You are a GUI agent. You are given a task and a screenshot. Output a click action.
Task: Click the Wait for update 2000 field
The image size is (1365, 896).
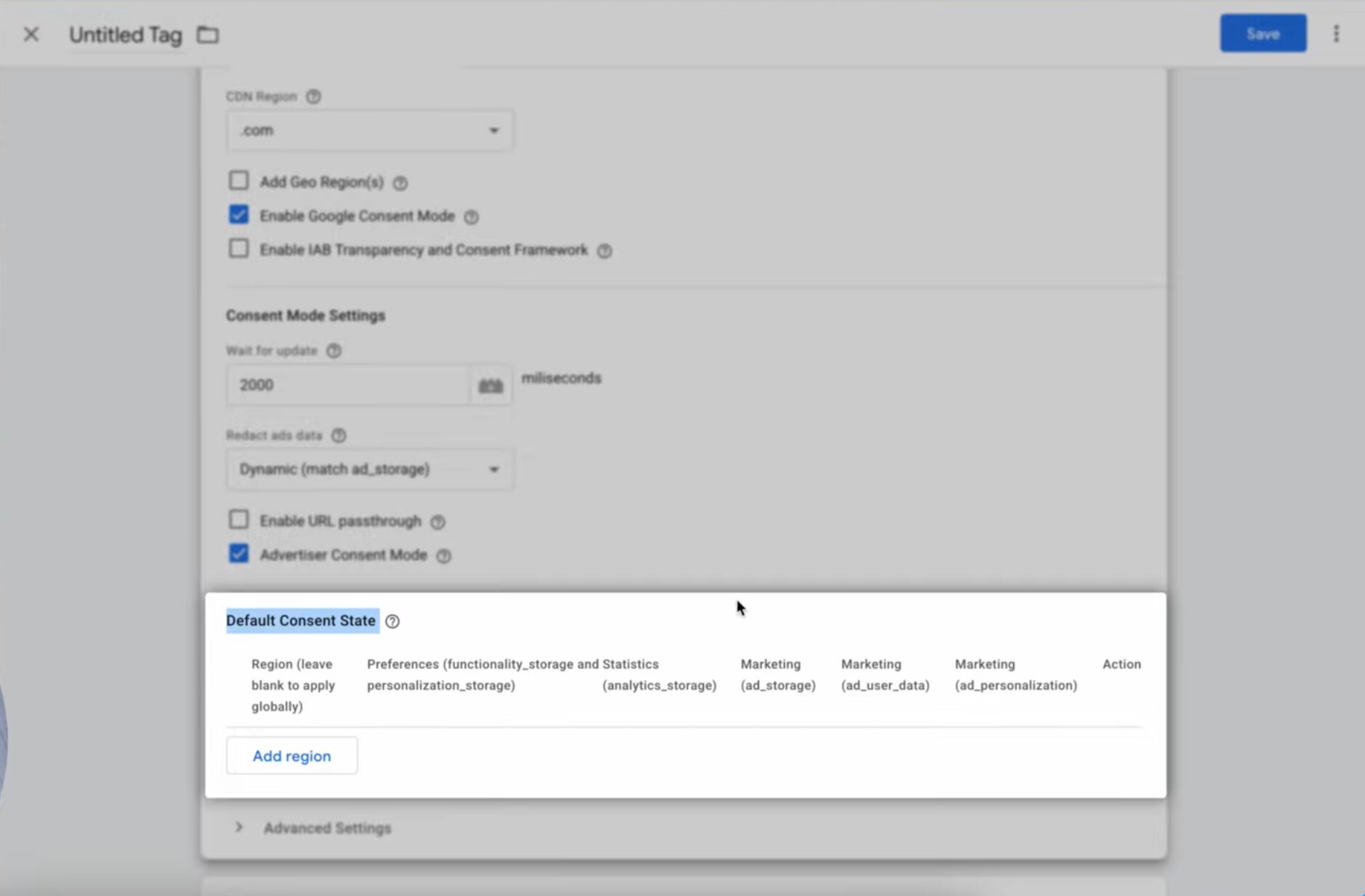[x=348, y=385]
